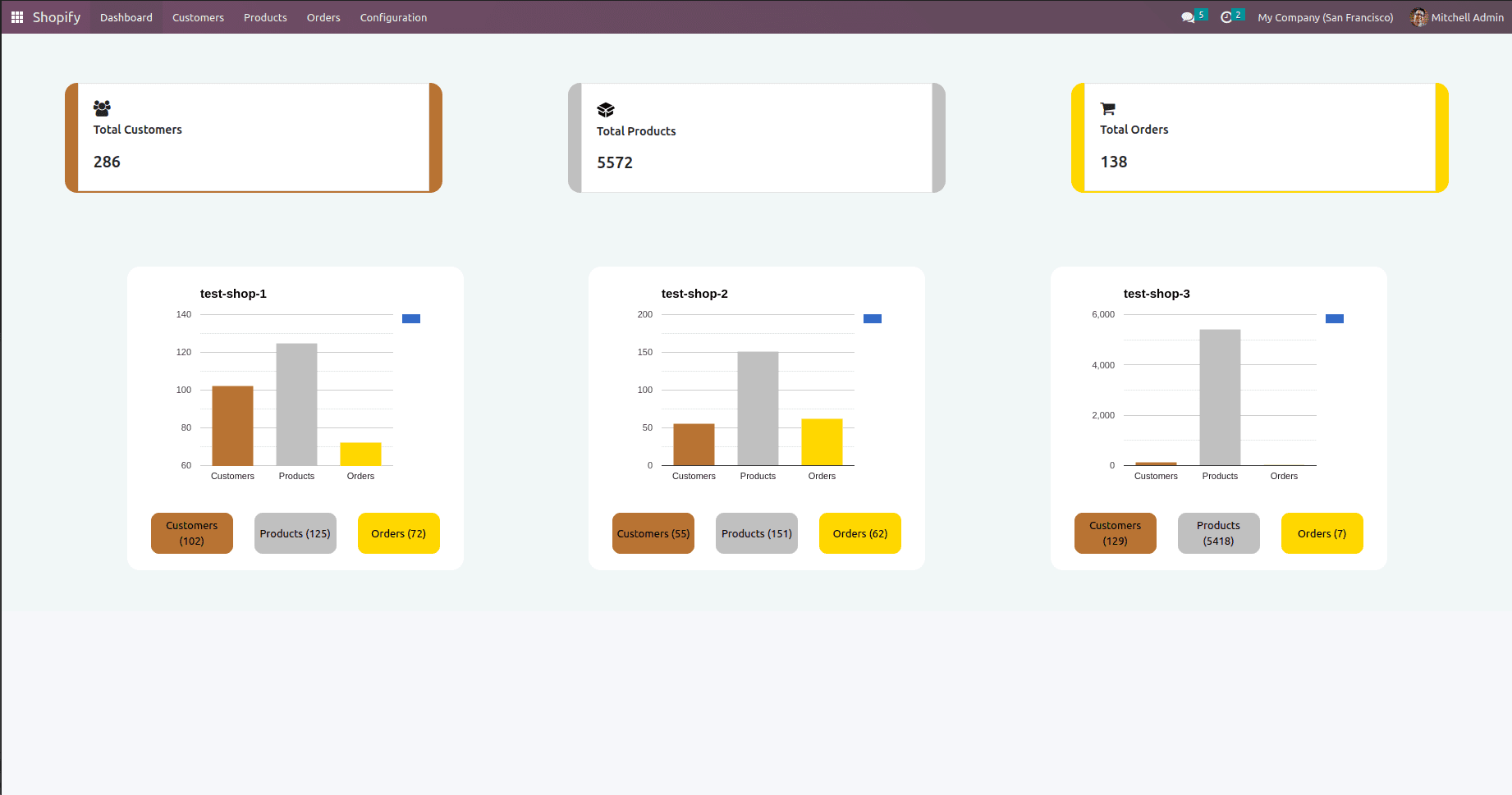Click the gray Products bar in test-shop-3
The image size is (1512, 795).
point(1220,397)
